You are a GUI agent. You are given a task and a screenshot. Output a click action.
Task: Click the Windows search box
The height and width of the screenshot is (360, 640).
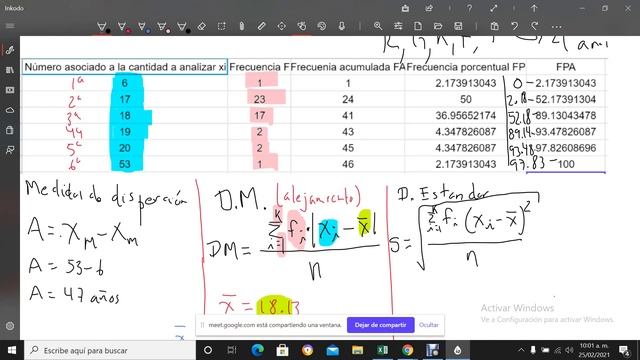click(x=110, y=350)
